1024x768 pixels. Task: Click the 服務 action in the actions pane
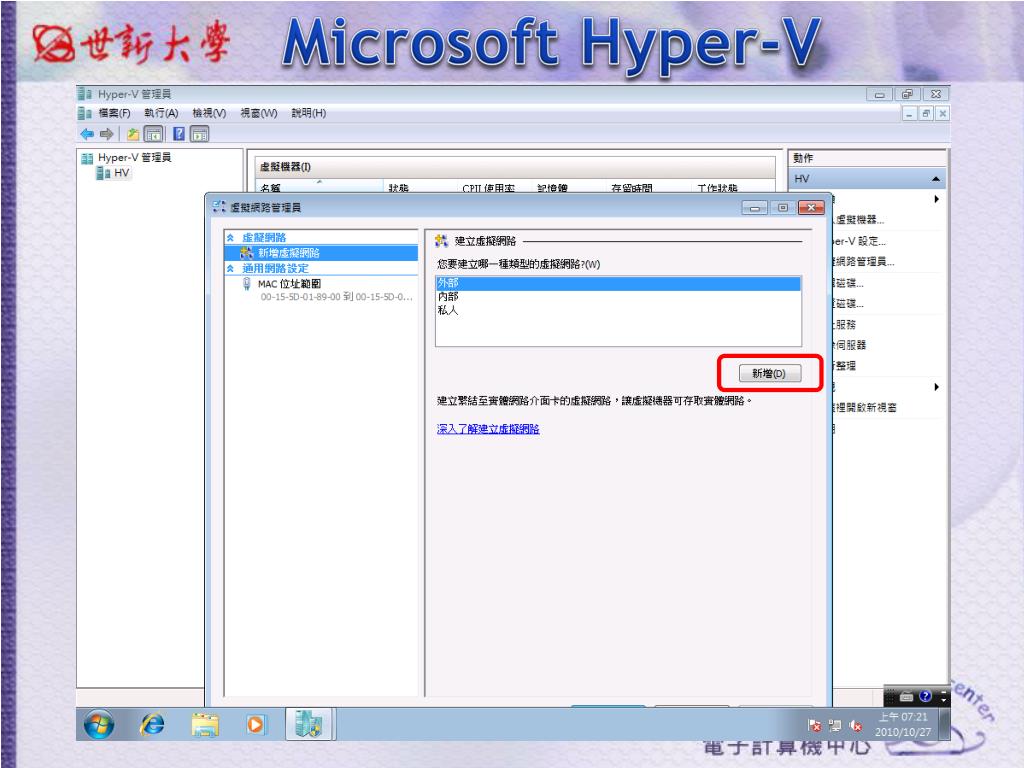tap(844, 325)
